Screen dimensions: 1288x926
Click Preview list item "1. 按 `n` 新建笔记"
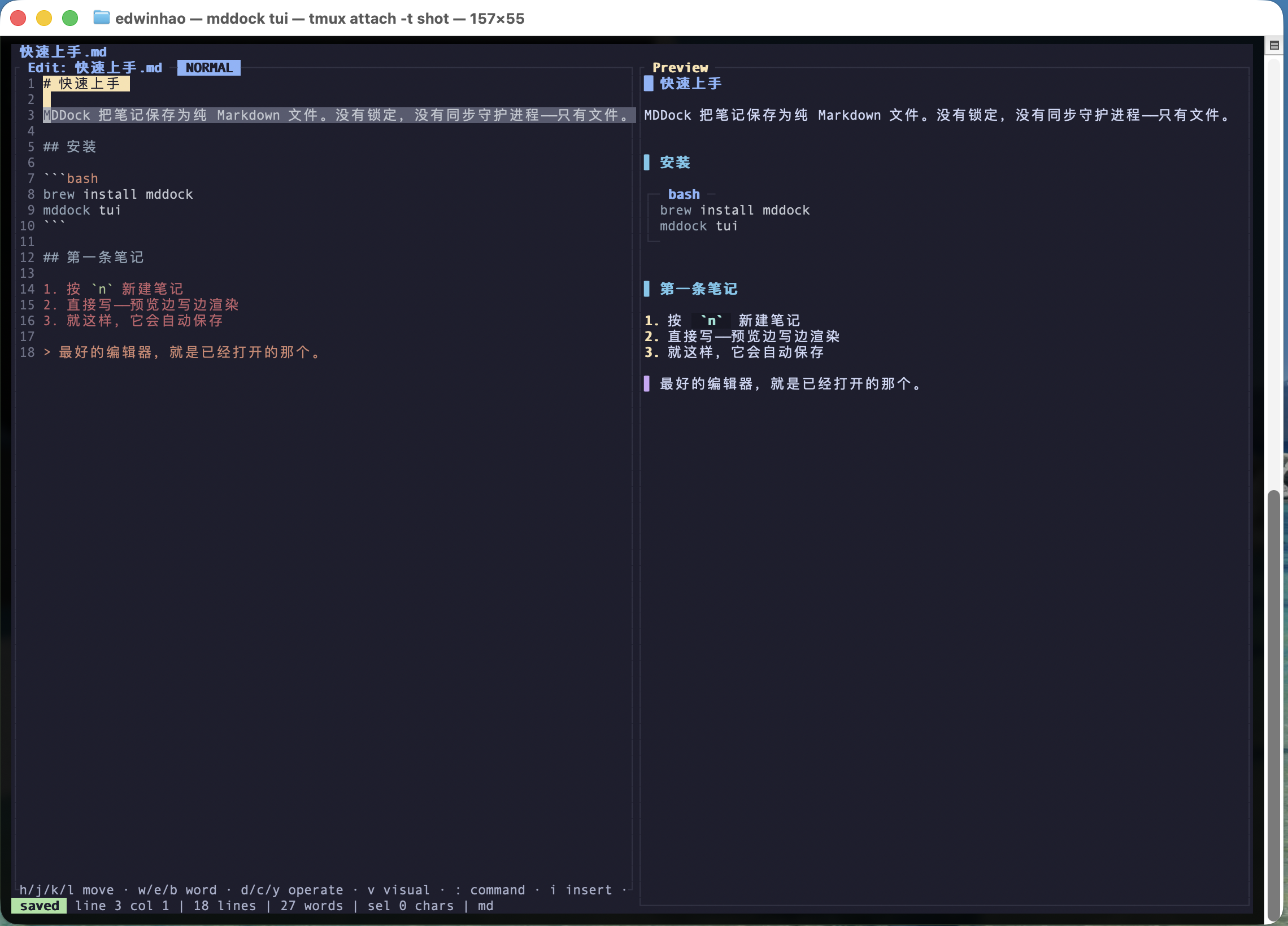pyautogui.click(x=722, y=321)
